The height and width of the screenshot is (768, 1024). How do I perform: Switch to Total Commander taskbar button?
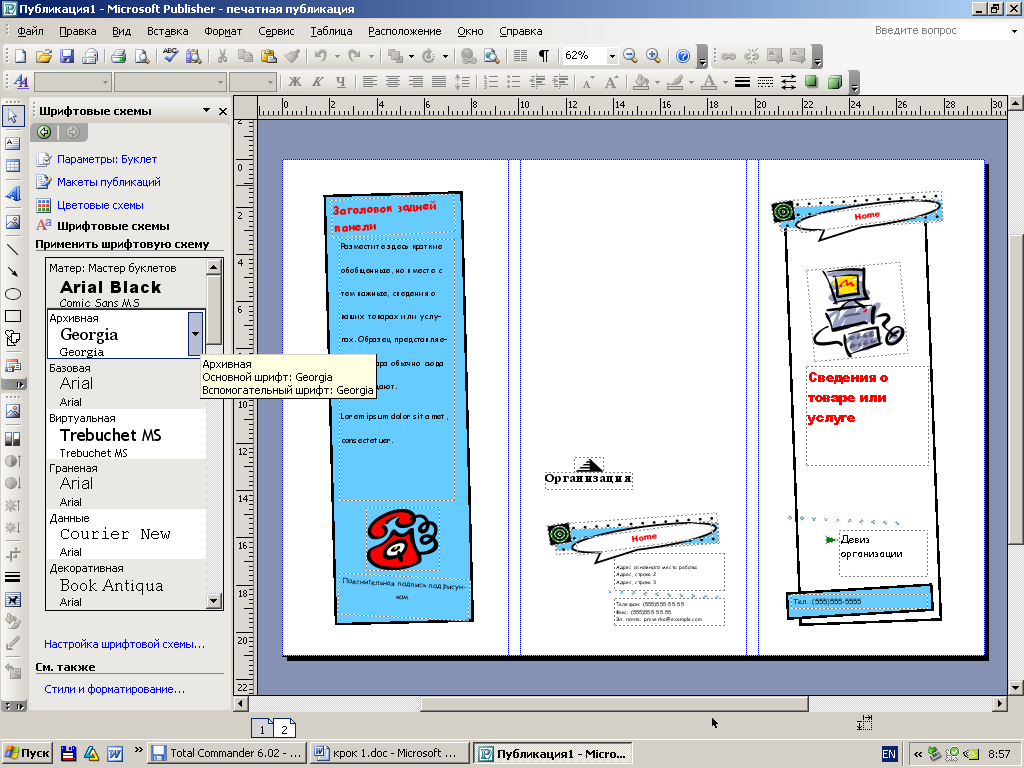tap(227, 753)
